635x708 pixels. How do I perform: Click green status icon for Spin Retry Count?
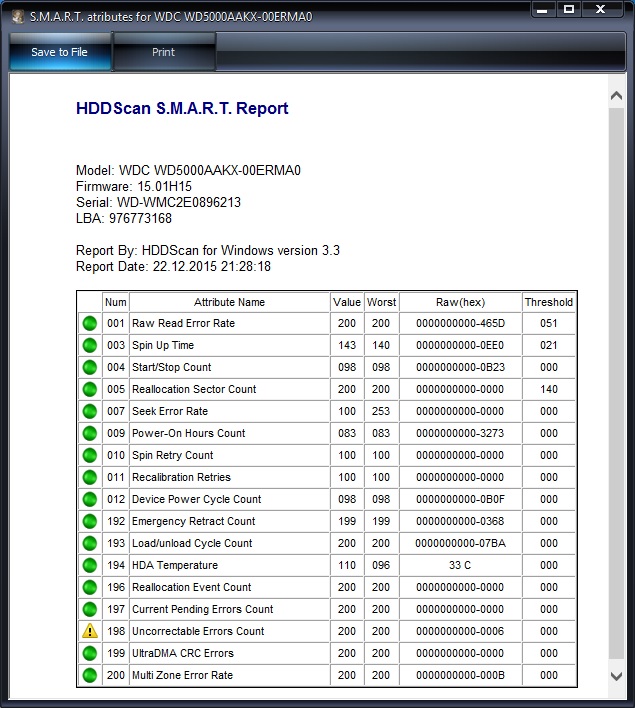[90, 455]
